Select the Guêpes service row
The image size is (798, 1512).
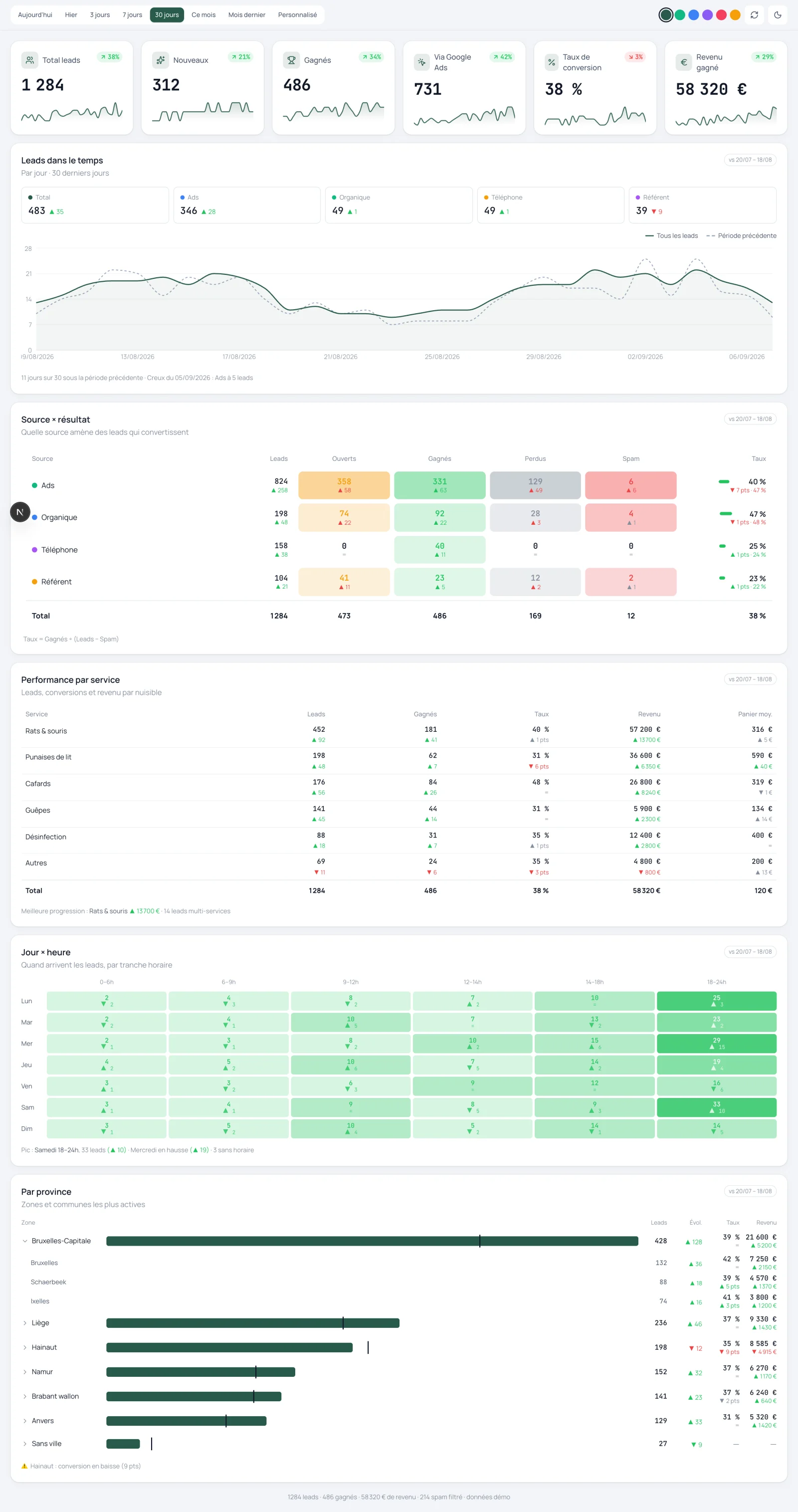click(x=399, y=814)
